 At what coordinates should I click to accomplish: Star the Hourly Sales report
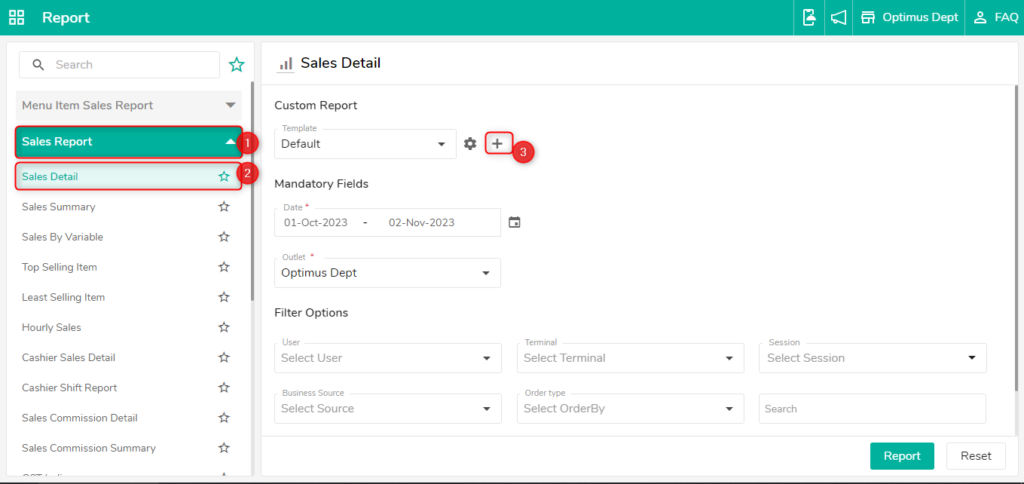(224, 327)
